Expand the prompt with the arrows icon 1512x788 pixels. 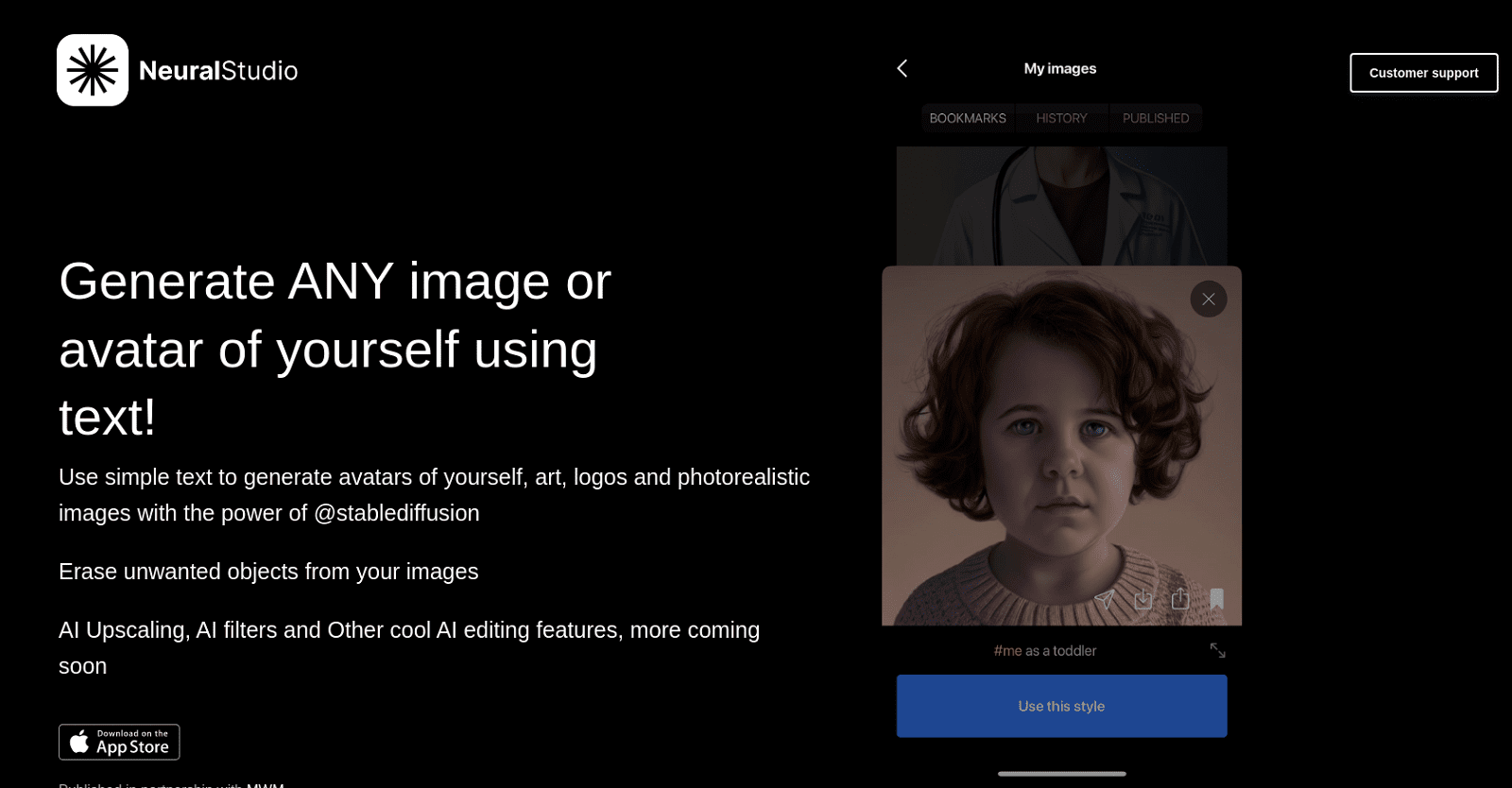point(1217,650)
